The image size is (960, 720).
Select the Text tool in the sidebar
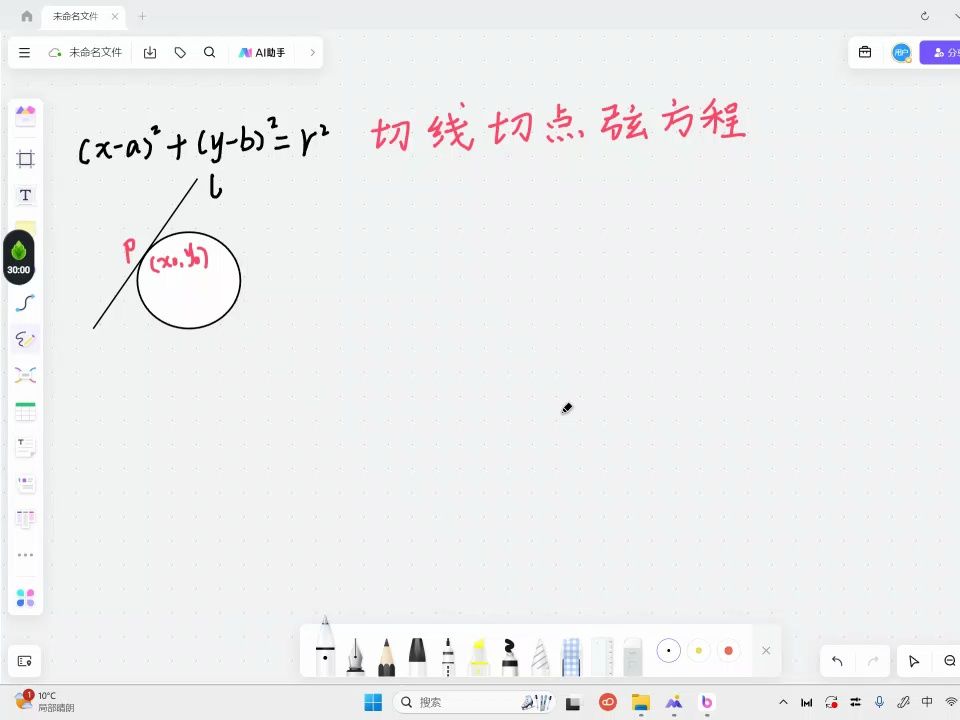[x=25, y=195]
